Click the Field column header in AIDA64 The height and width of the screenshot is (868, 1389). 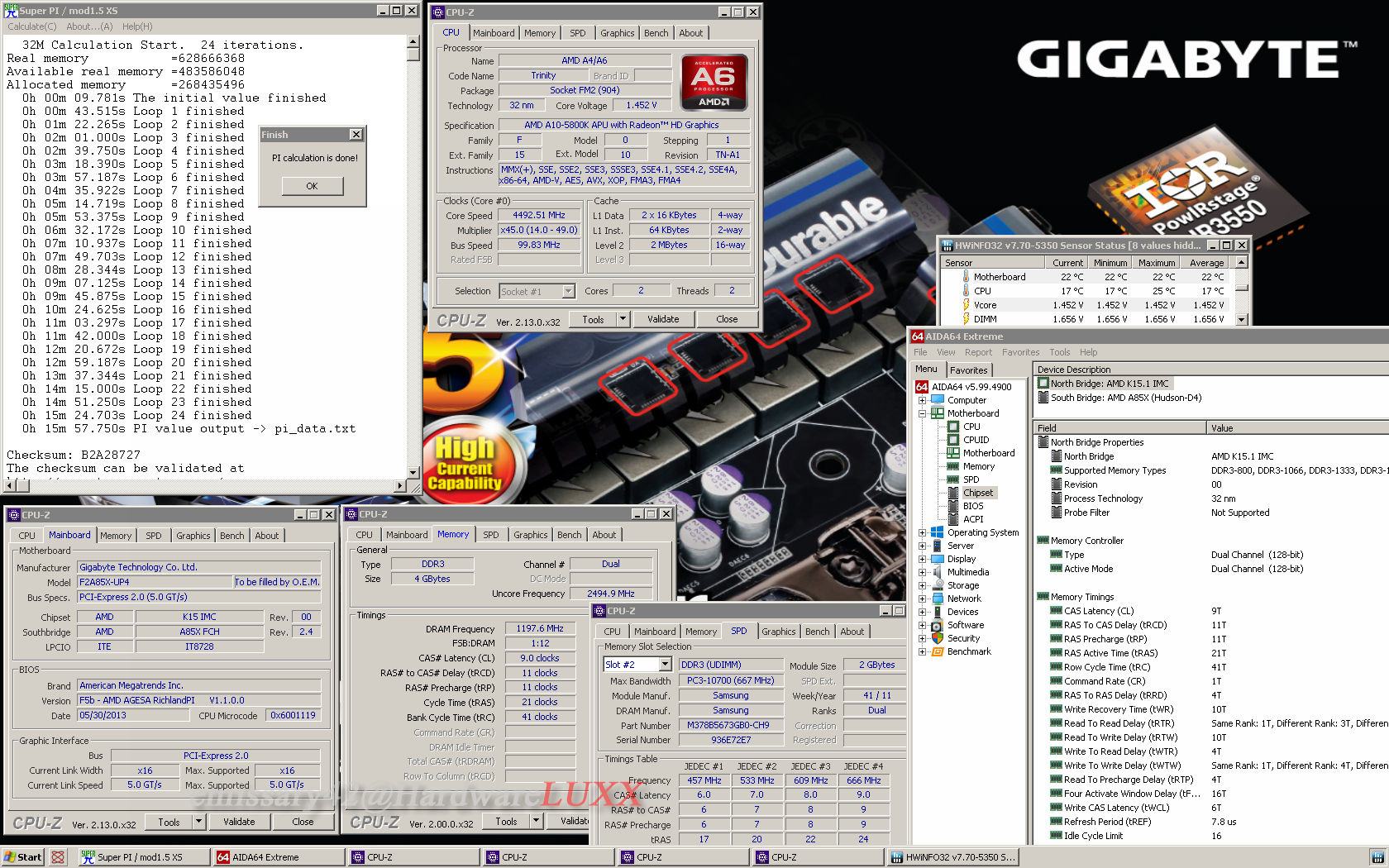click(1119, 427)
